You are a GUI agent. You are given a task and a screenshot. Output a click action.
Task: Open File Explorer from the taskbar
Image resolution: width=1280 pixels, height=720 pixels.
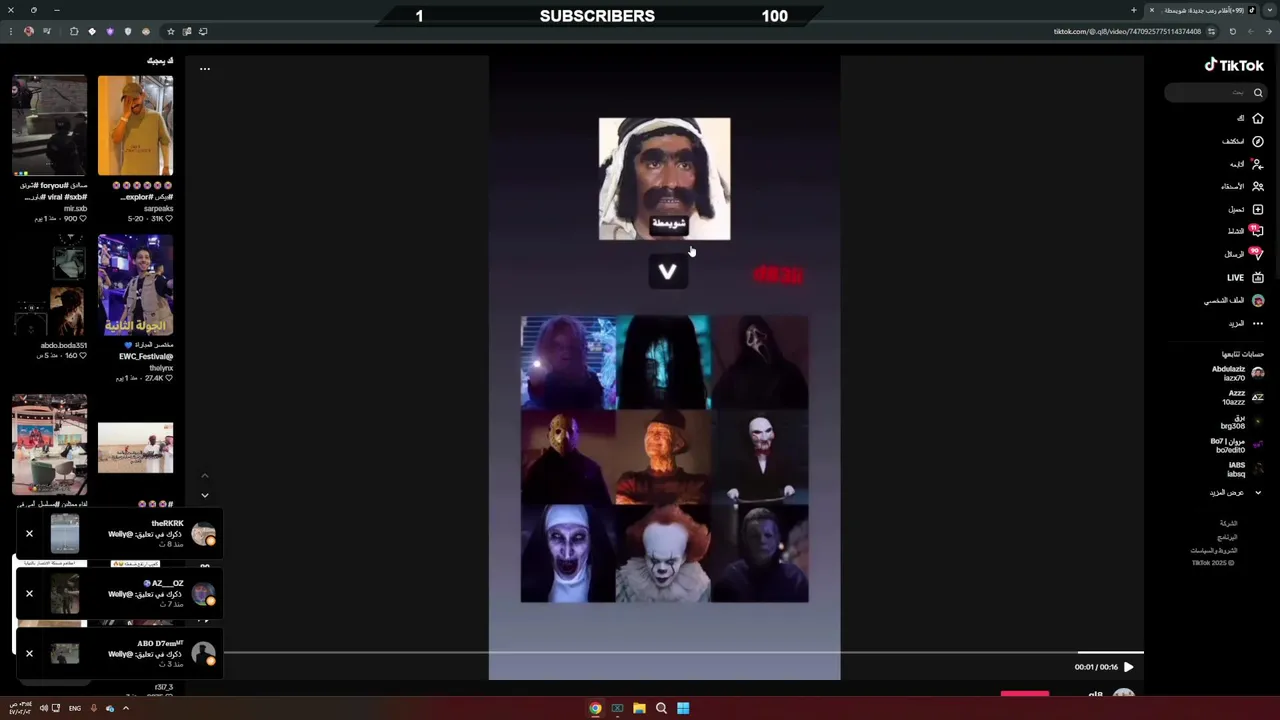pos(639,708)
